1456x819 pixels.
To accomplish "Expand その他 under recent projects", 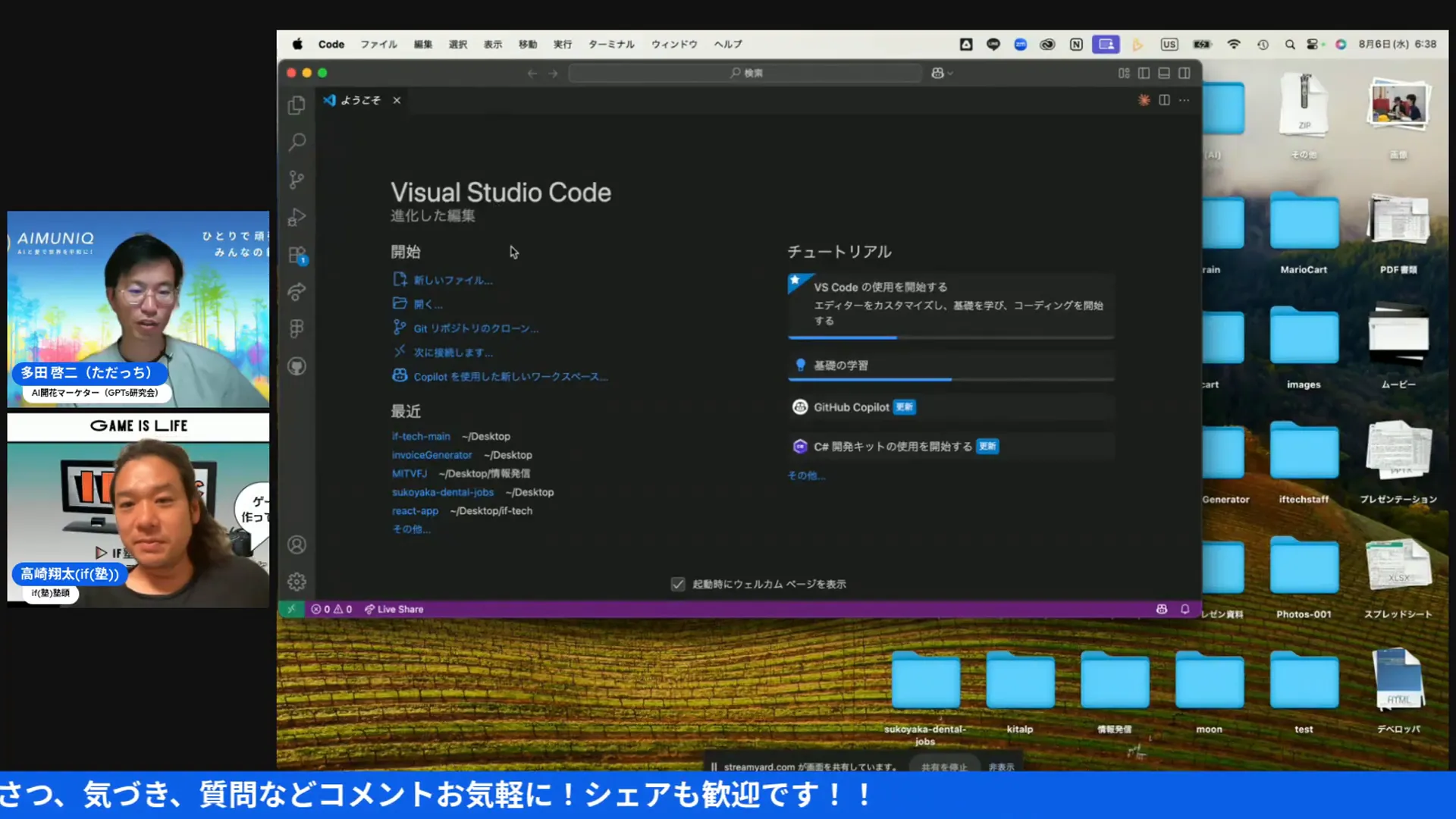I will pos(411,529).
